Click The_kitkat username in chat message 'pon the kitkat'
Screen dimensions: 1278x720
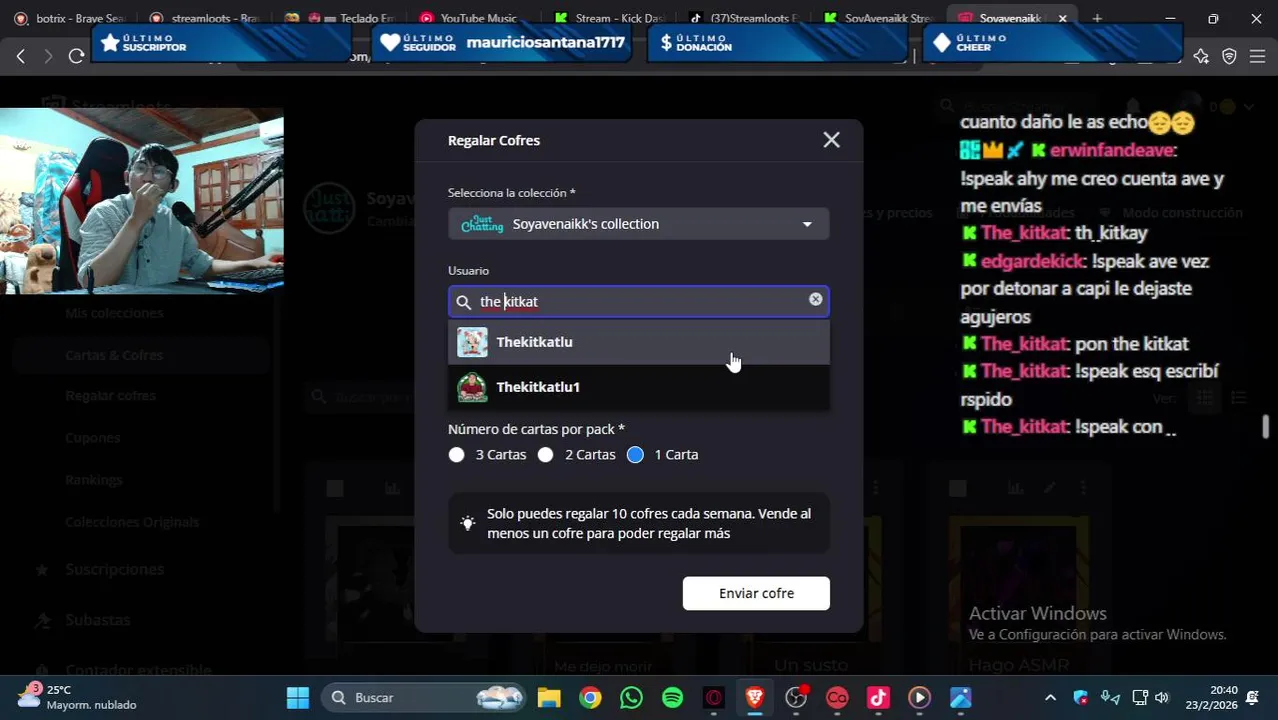(1023, 344)
